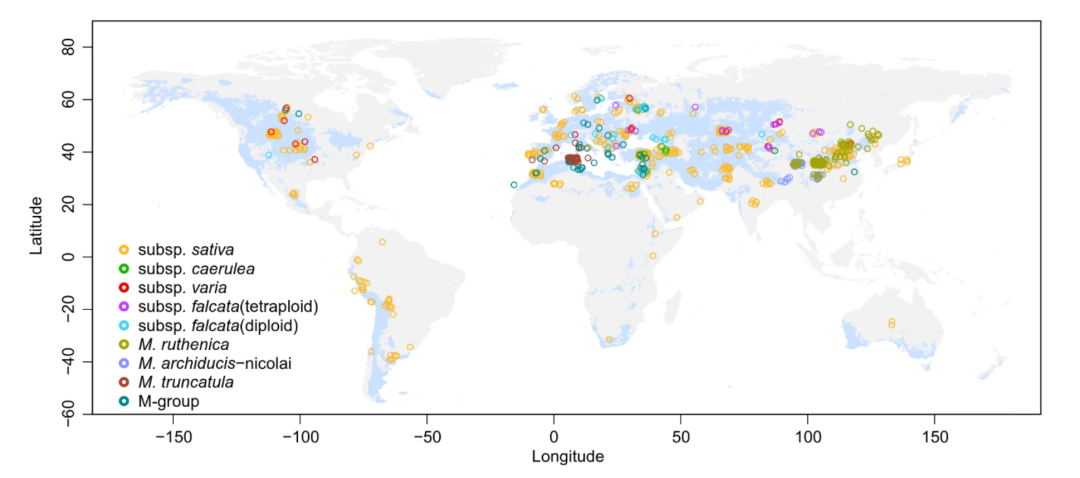This screenshot has height=478, width=1080.
Task: Click the 150 longitude tick label
Action: coord(934,437)
